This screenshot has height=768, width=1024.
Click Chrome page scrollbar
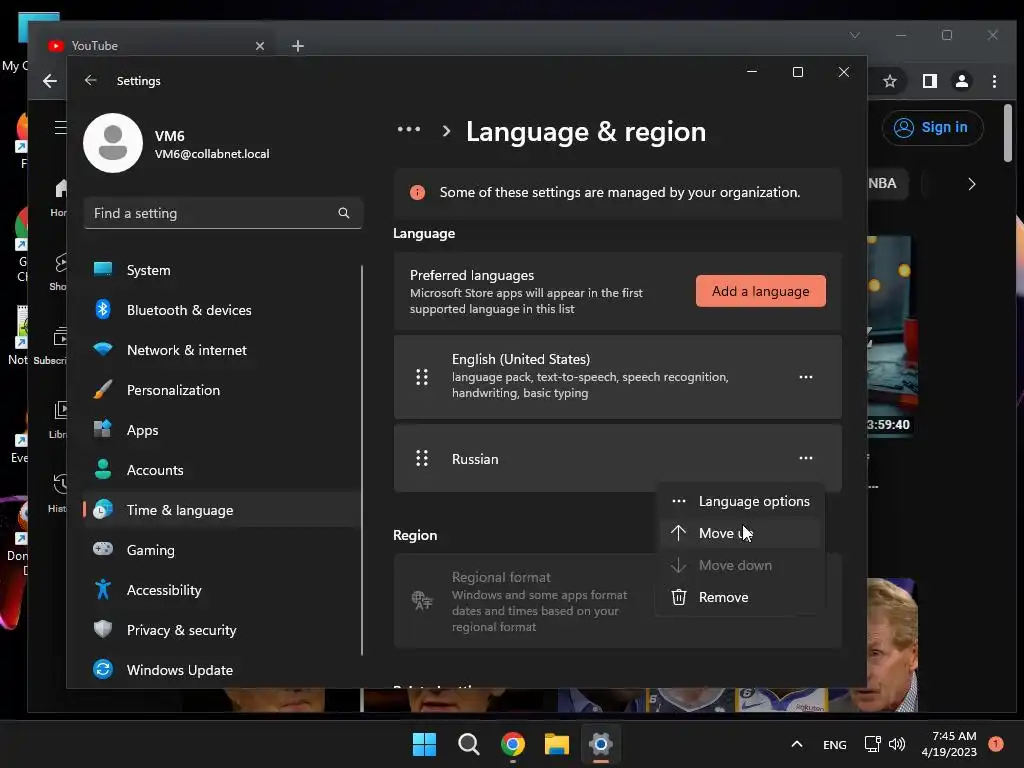click(x=1008, y=133)
